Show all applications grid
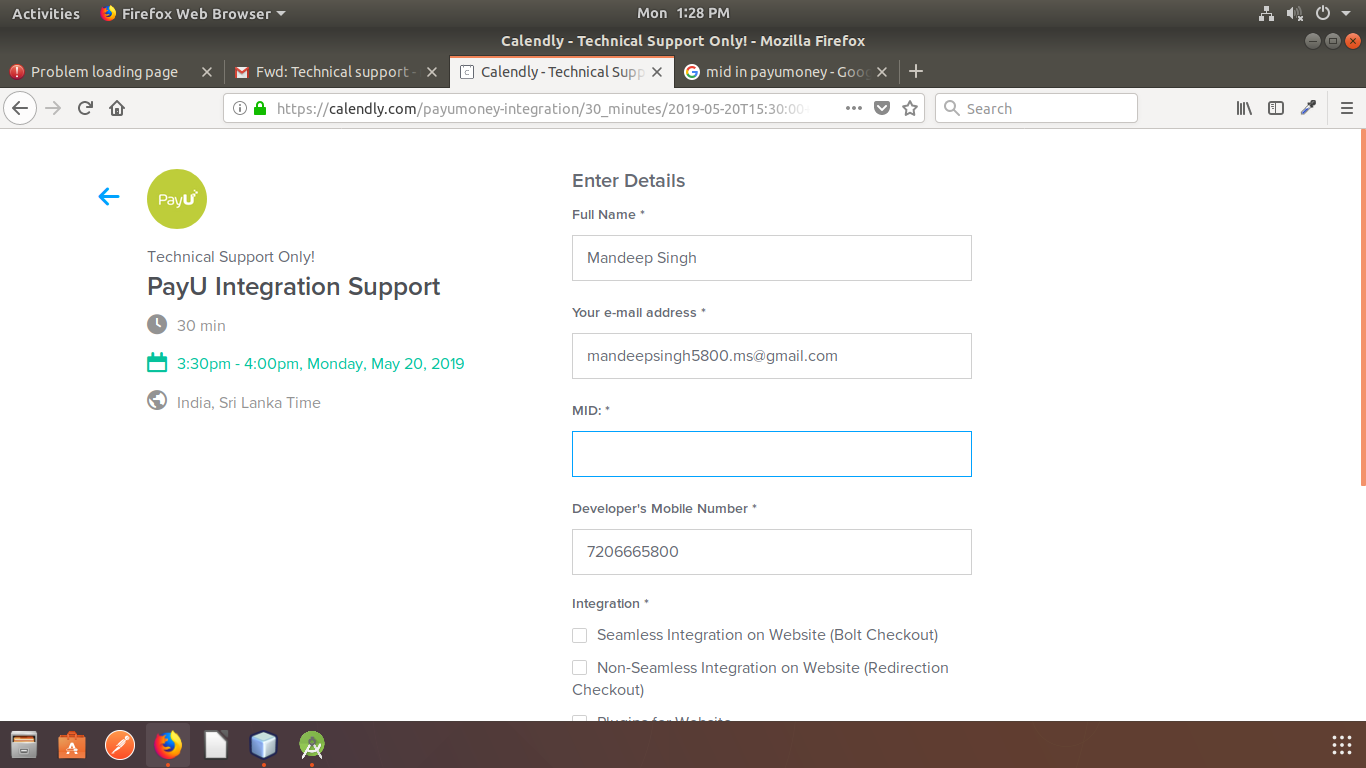This screenshot has height=768, width=1366. pos(1342,745)
